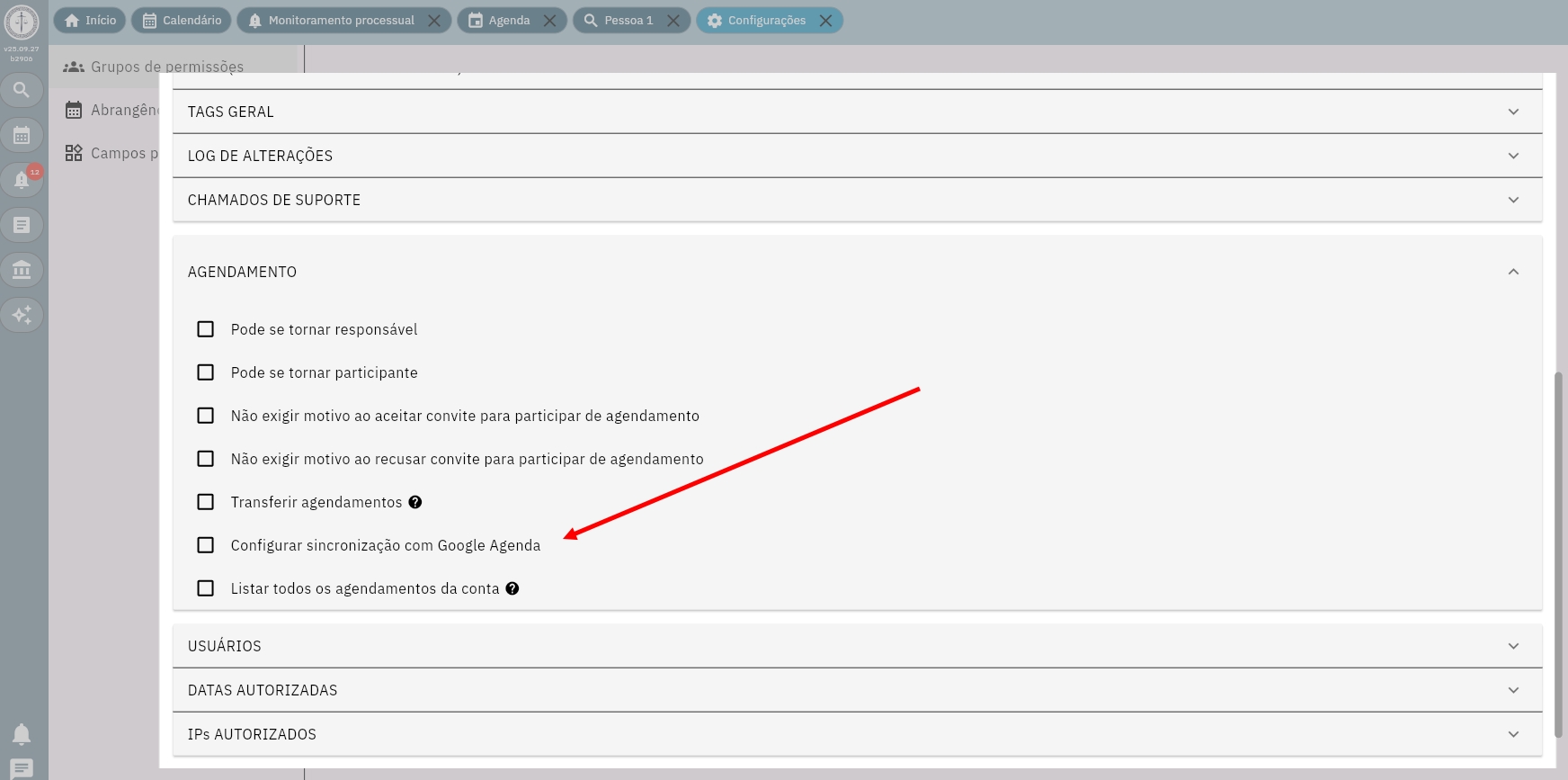Switch to the Calendário tab
1568x780 pixels.
pos(182,20)
